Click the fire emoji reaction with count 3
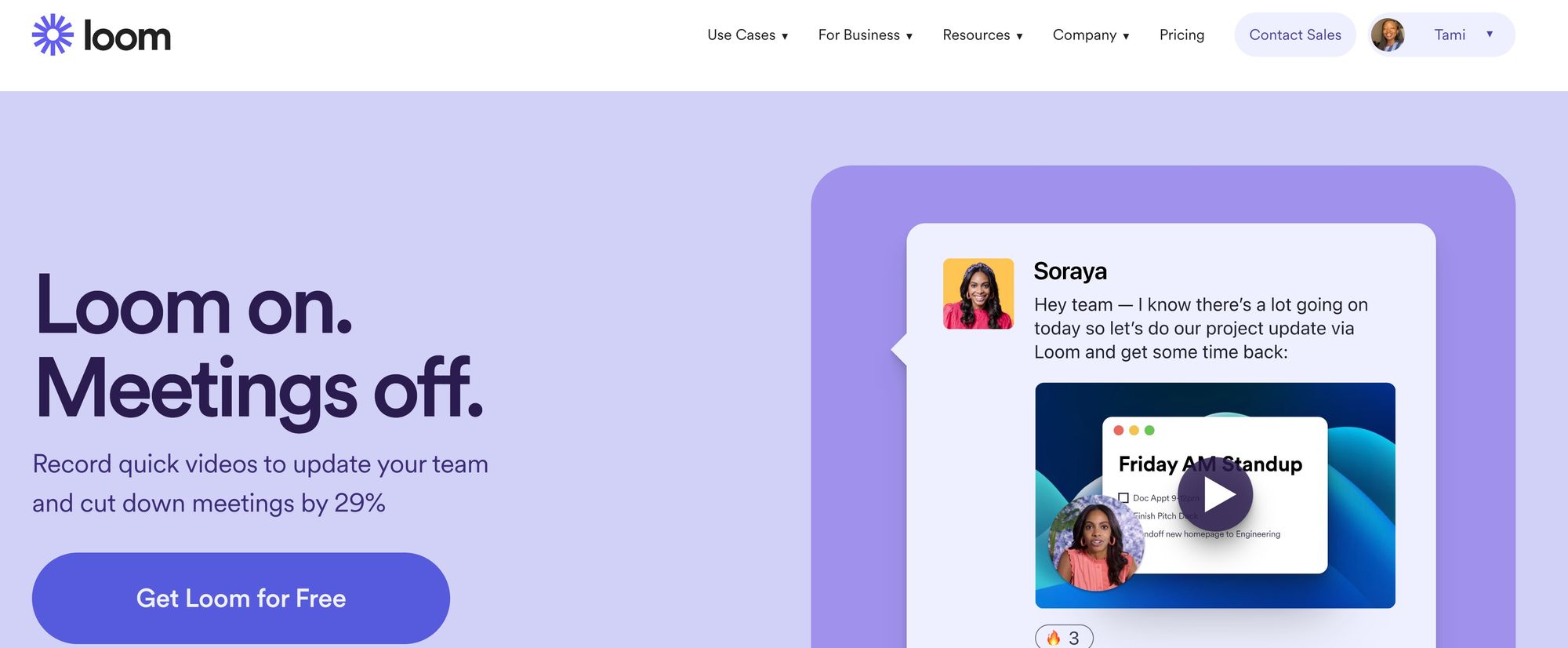Screen dimensions: 1568x648 coord(1064,637)
